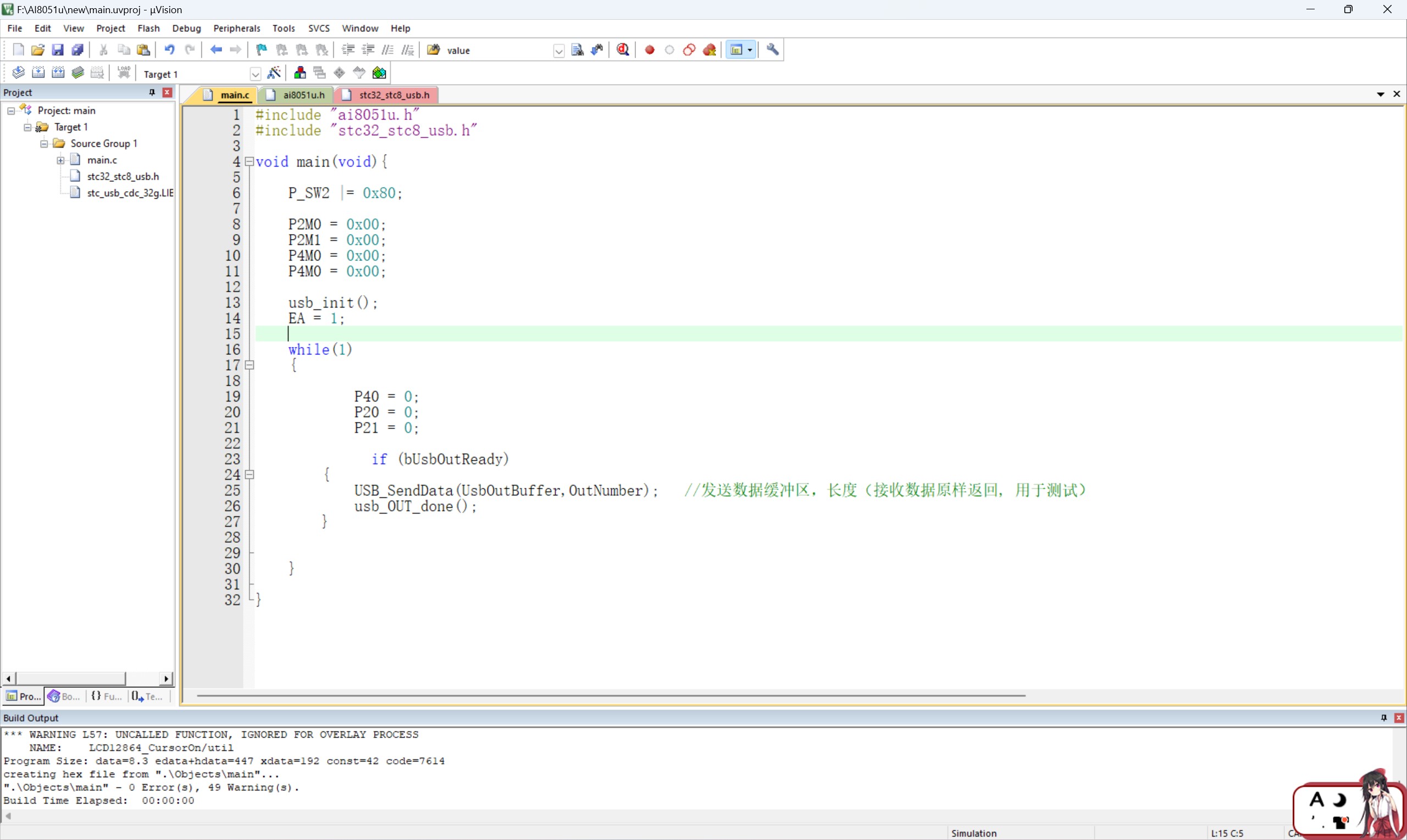Open the Debug menu

tap(186, 29)
